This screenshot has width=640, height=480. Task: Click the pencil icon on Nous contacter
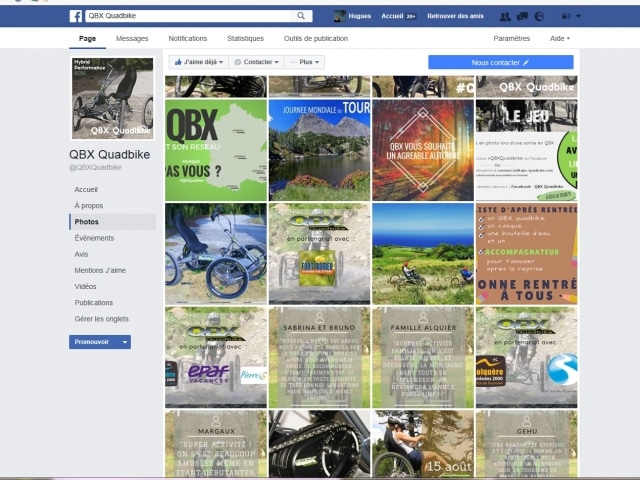[526, 62]
